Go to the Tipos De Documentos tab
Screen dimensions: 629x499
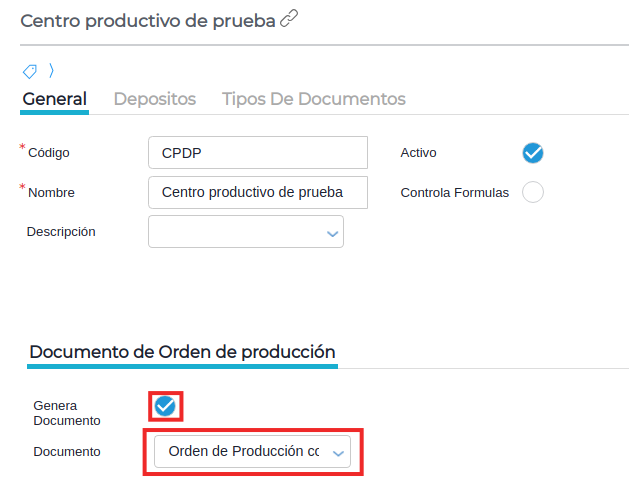[314, 99]
